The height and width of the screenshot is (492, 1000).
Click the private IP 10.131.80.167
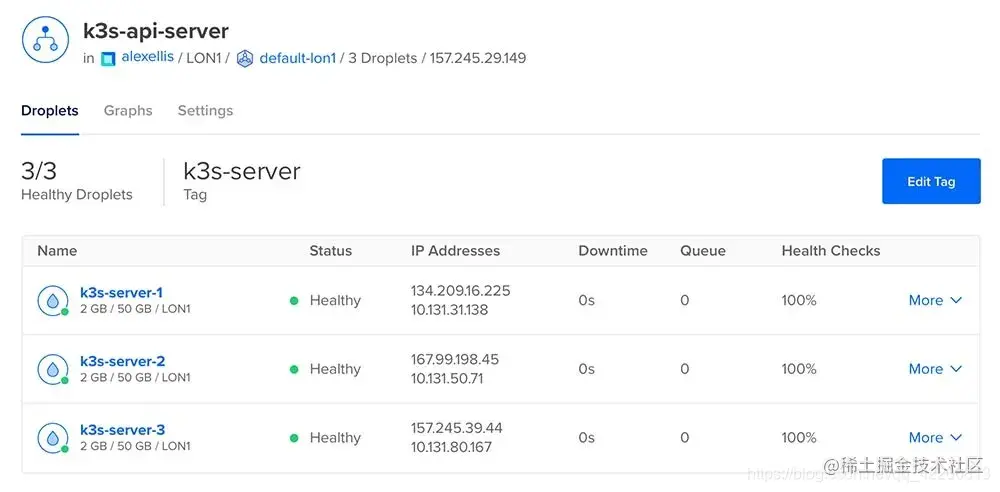coord(451,447)
